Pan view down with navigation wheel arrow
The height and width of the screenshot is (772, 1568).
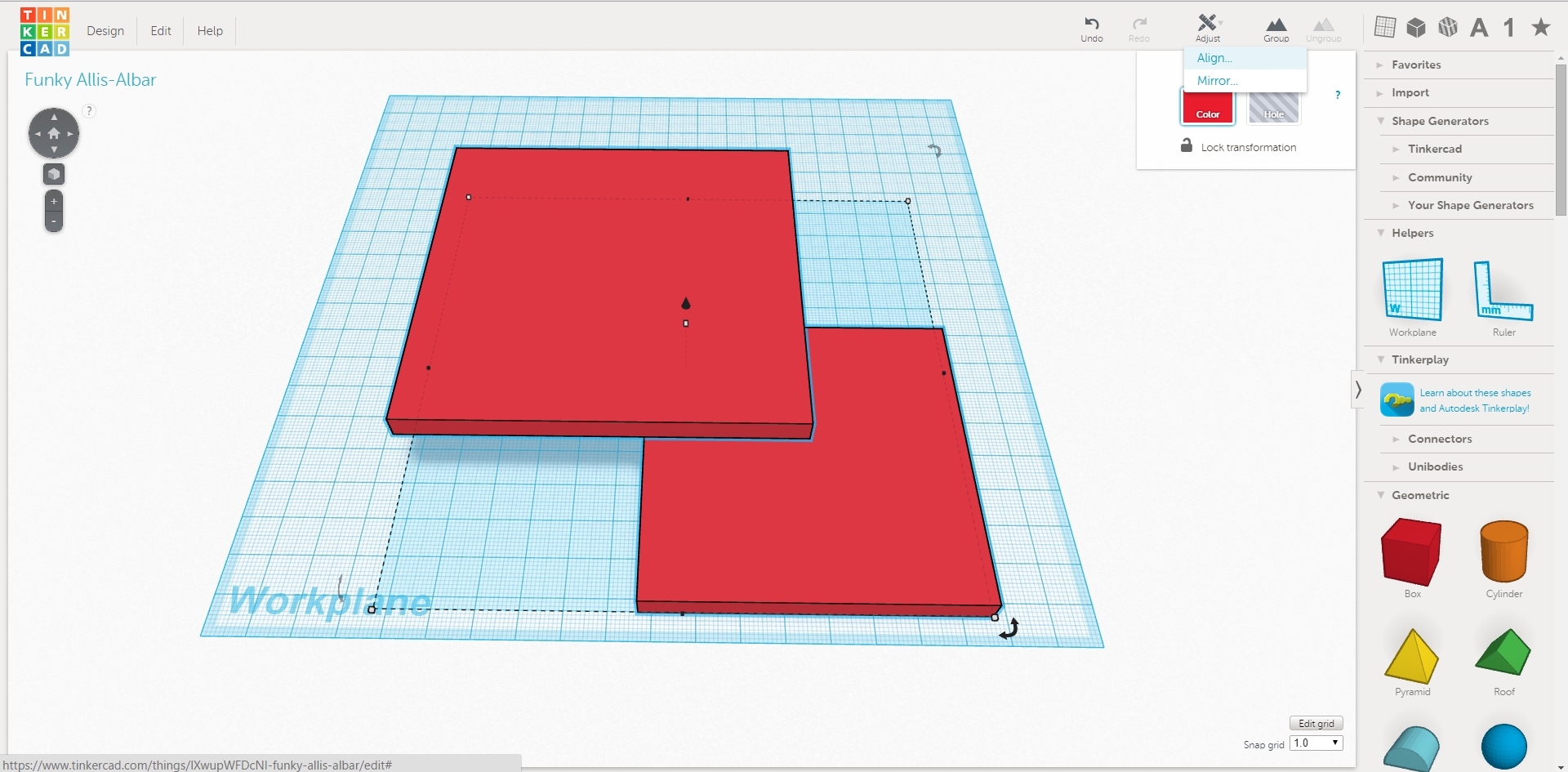click(54, 150)
